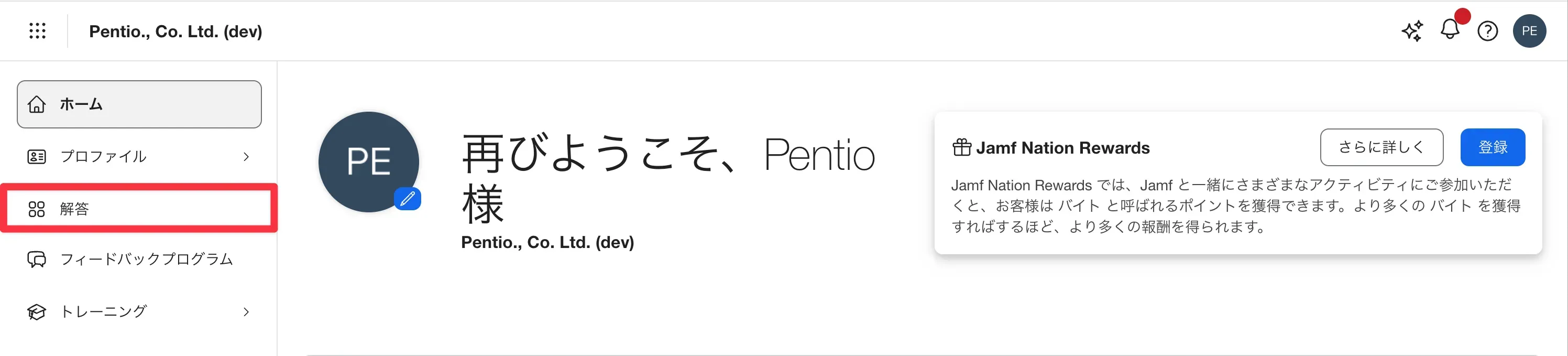Screen dimensions: 1568x356
Task: Click the AI sparkle assistant icon
Action: pos(1412,31)
